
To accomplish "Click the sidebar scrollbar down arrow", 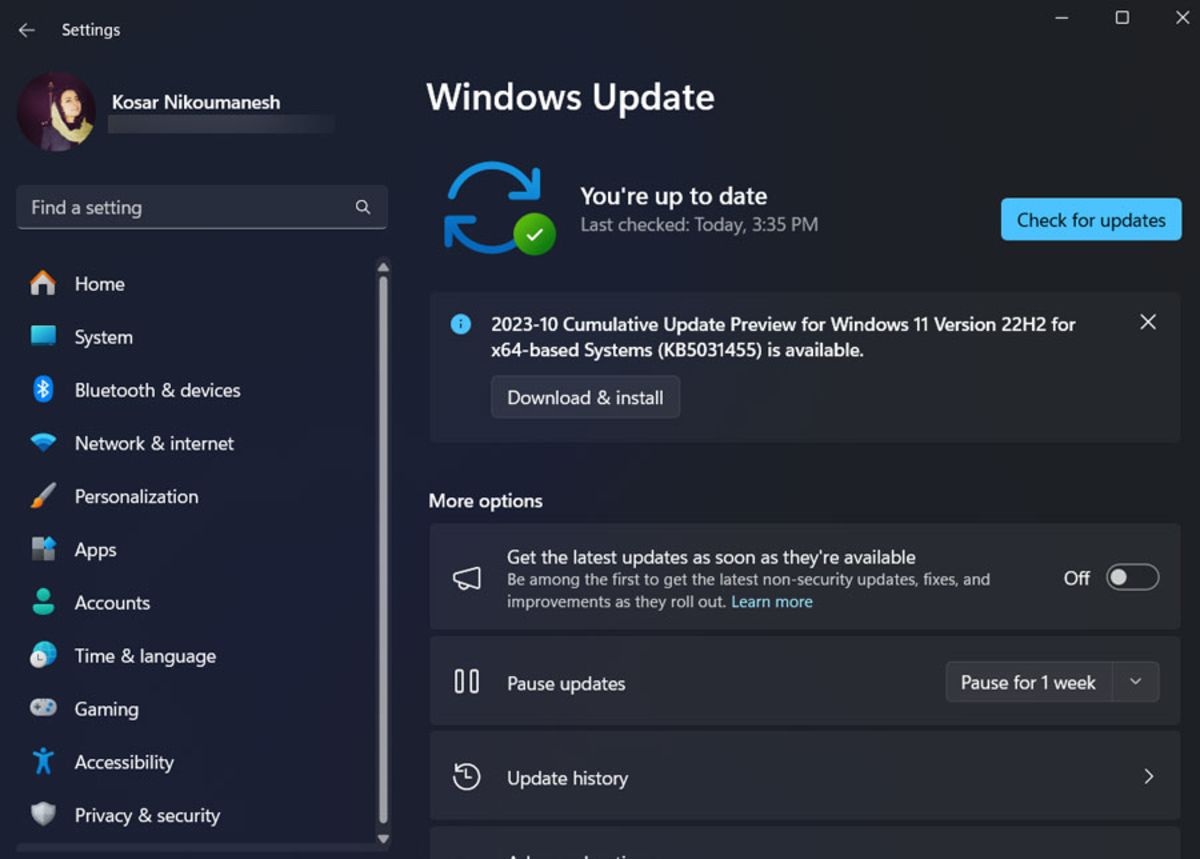I will (x=383, y=838).
